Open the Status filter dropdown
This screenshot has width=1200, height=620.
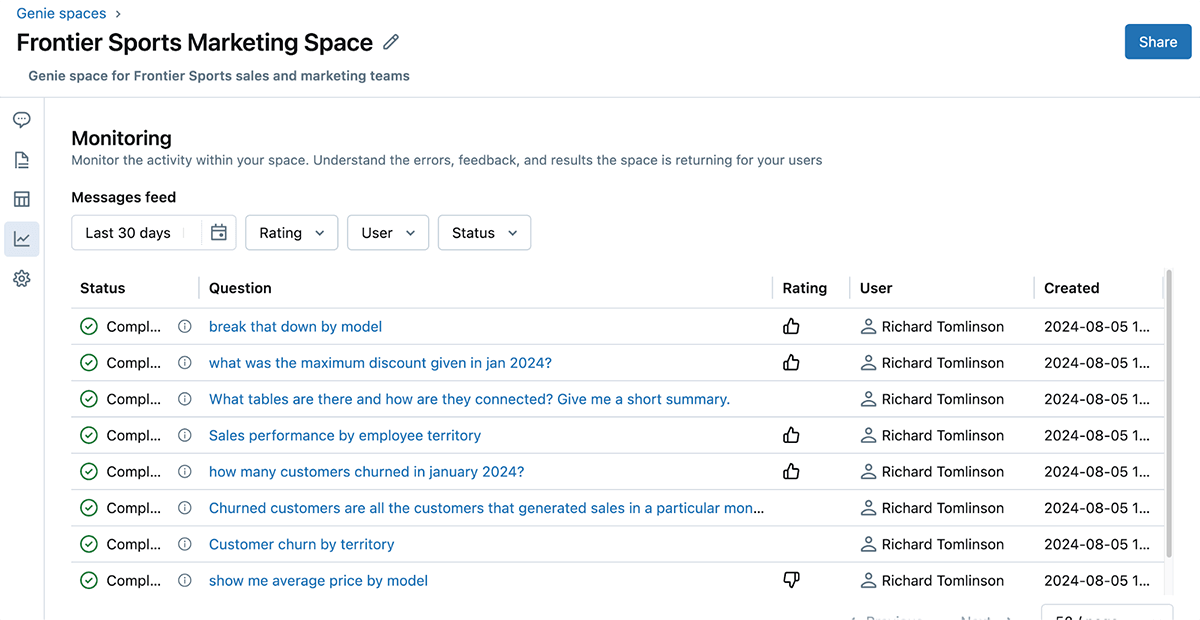click(x=484, y=233)
